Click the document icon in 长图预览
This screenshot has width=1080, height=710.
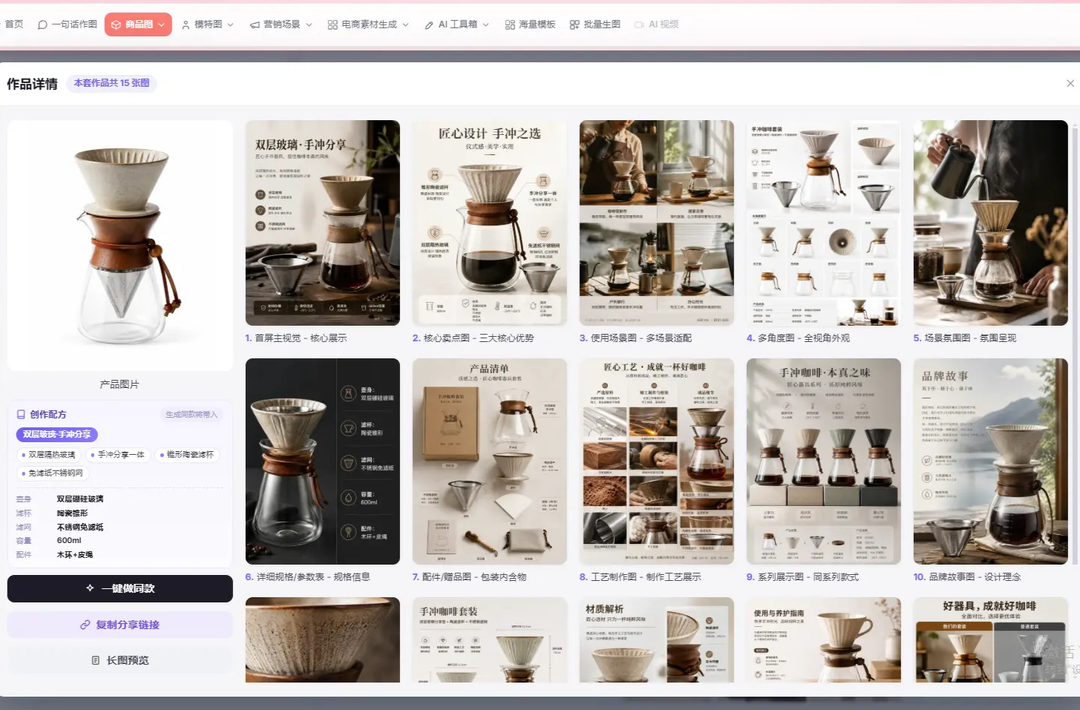point(96,660)
